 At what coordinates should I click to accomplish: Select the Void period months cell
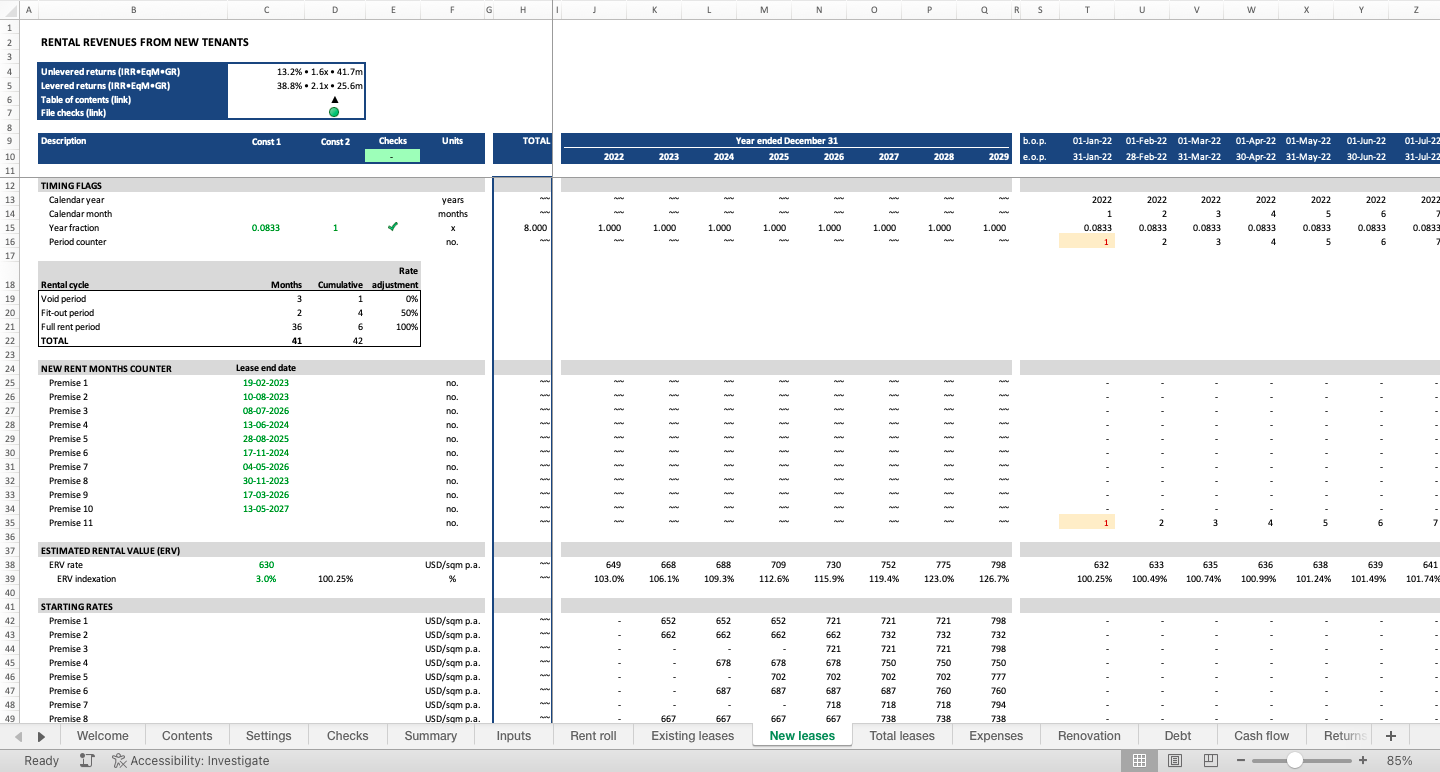(266, 299)
